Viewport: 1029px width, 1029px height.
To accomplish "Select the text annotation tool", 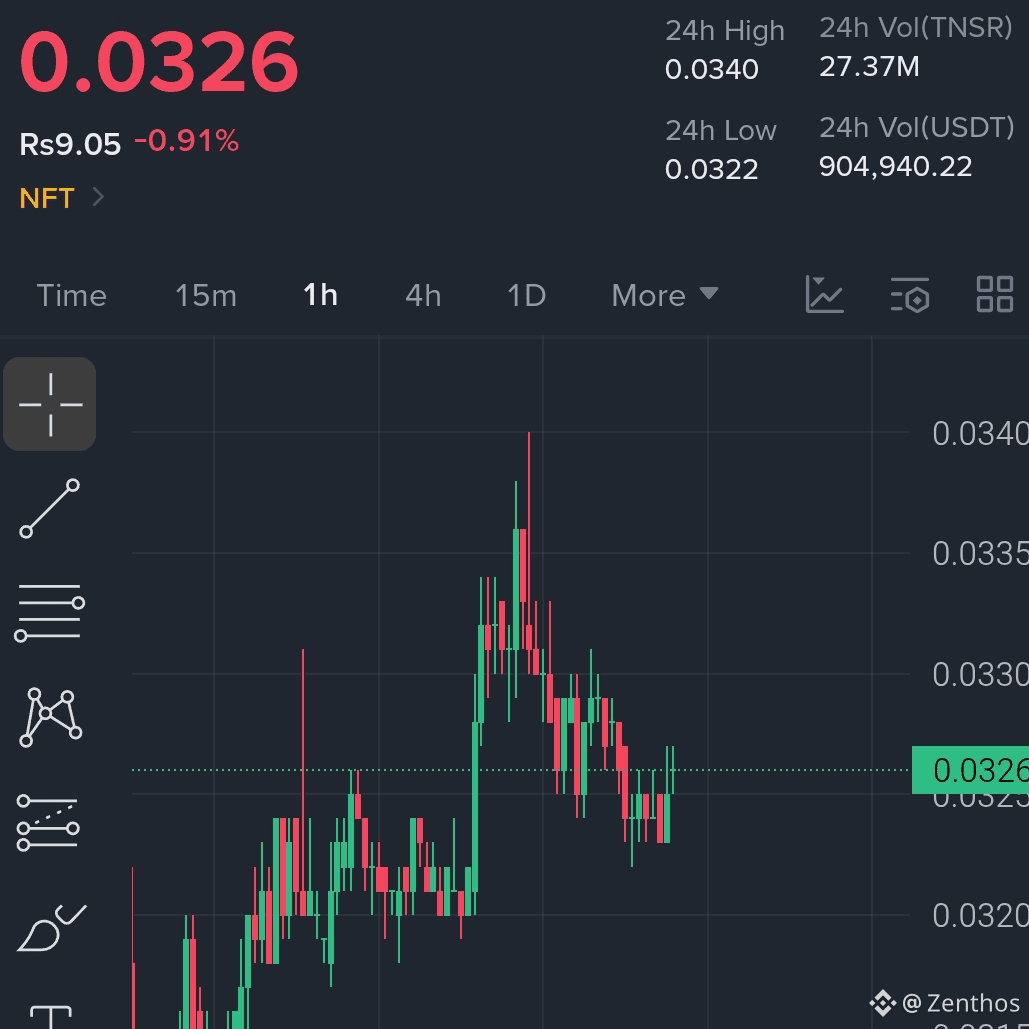I will click(x=51, y=1017).
